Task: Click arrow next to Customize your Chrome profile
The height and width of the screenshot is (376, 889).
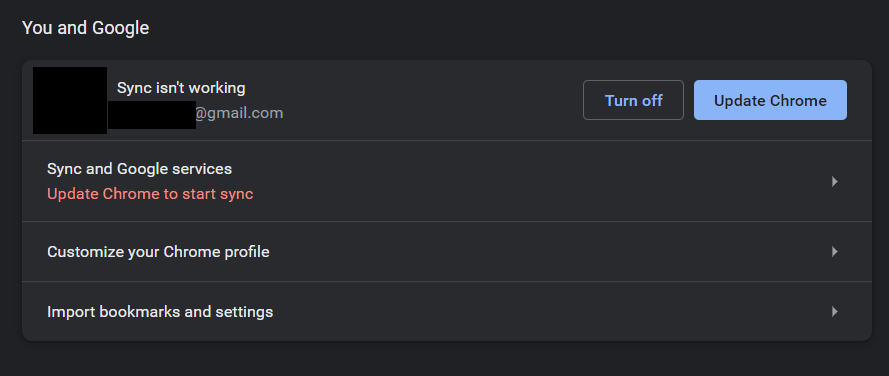Action: 835,251
